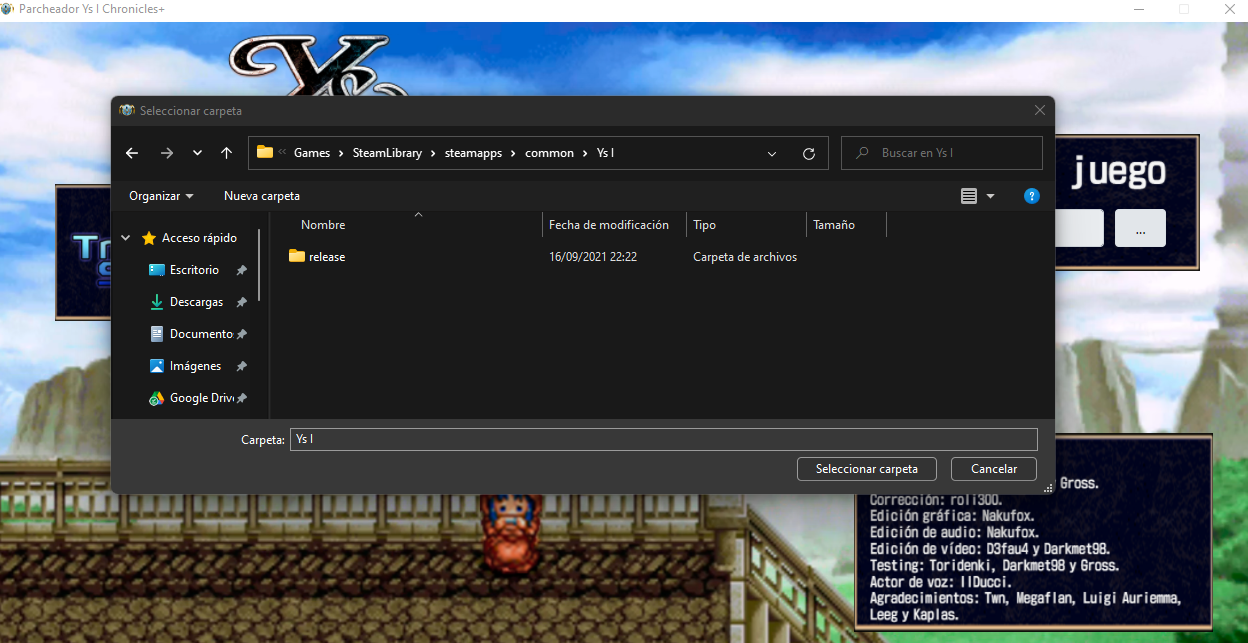Screen dimensions: 1248x643
Task: Click the Carpeta de archivos type cell
Action: [x=745, y=257]
